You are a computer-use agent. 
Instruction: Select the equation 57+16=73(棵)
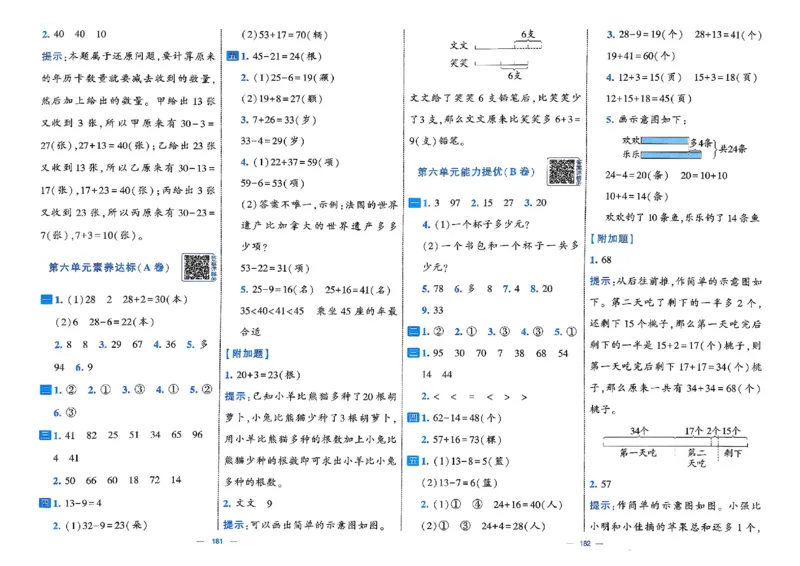467,440
